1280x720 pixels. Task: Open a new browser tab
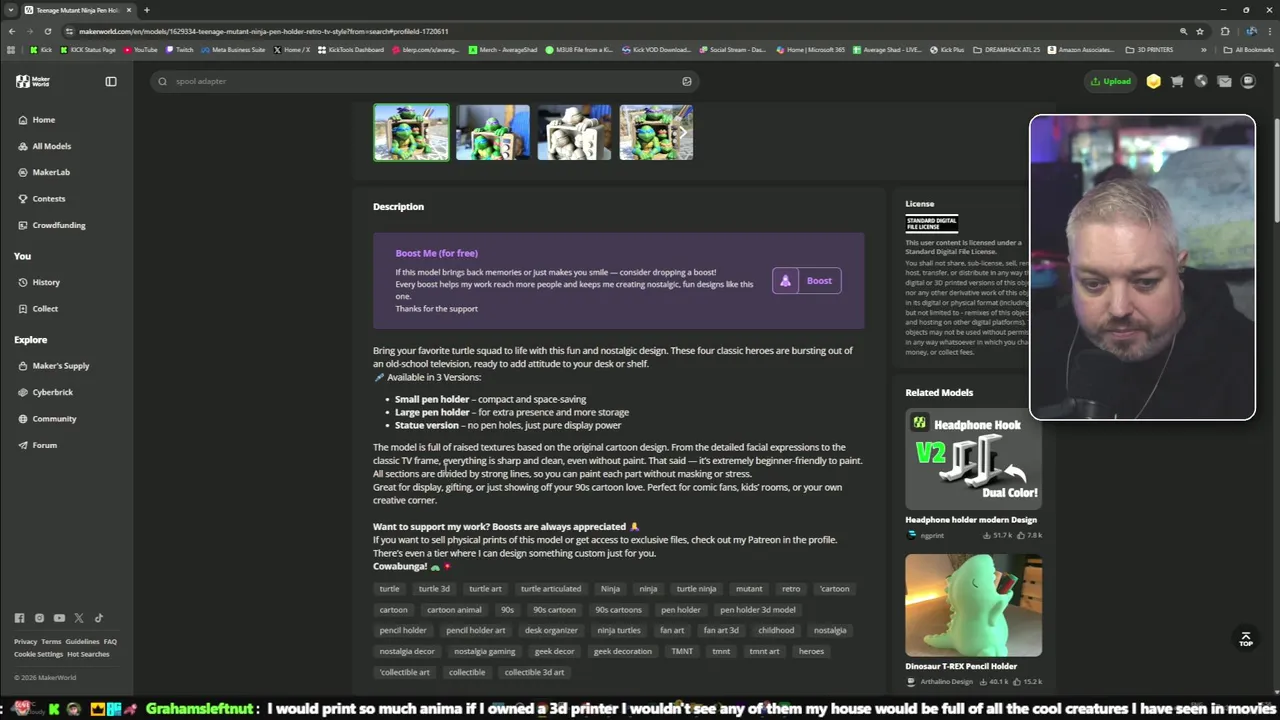[x=146, y=10]
